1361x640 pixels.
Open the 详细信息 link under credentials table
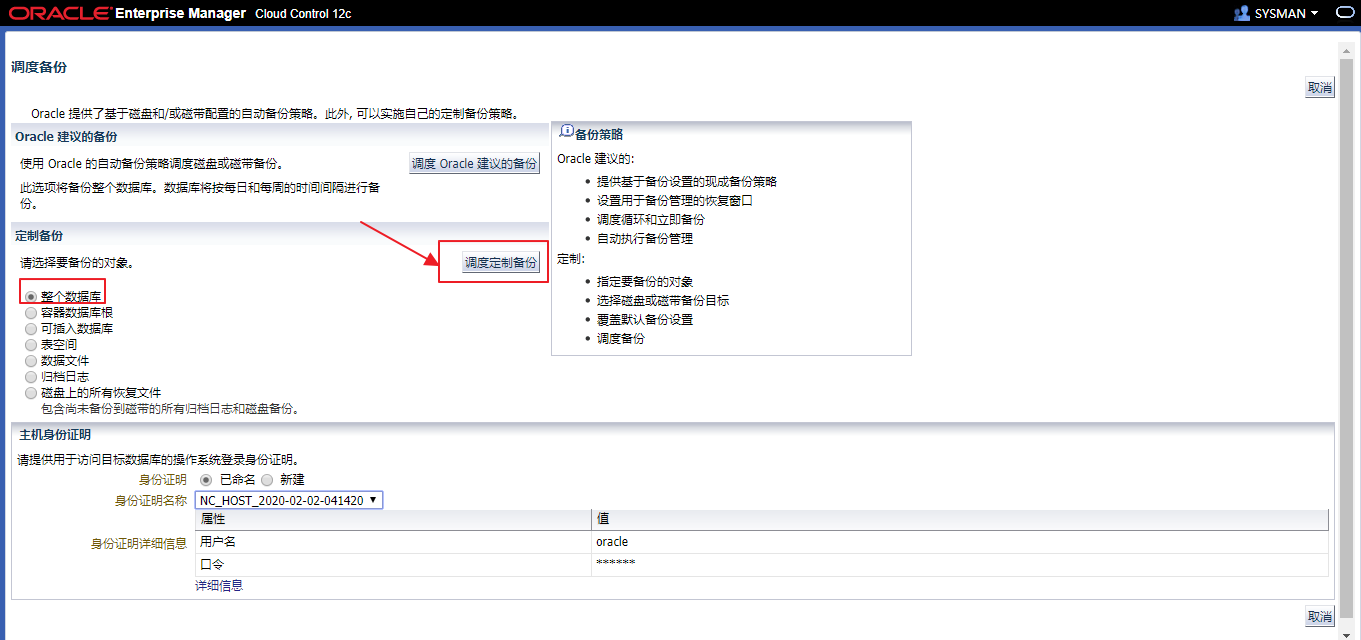pos(219,586)
